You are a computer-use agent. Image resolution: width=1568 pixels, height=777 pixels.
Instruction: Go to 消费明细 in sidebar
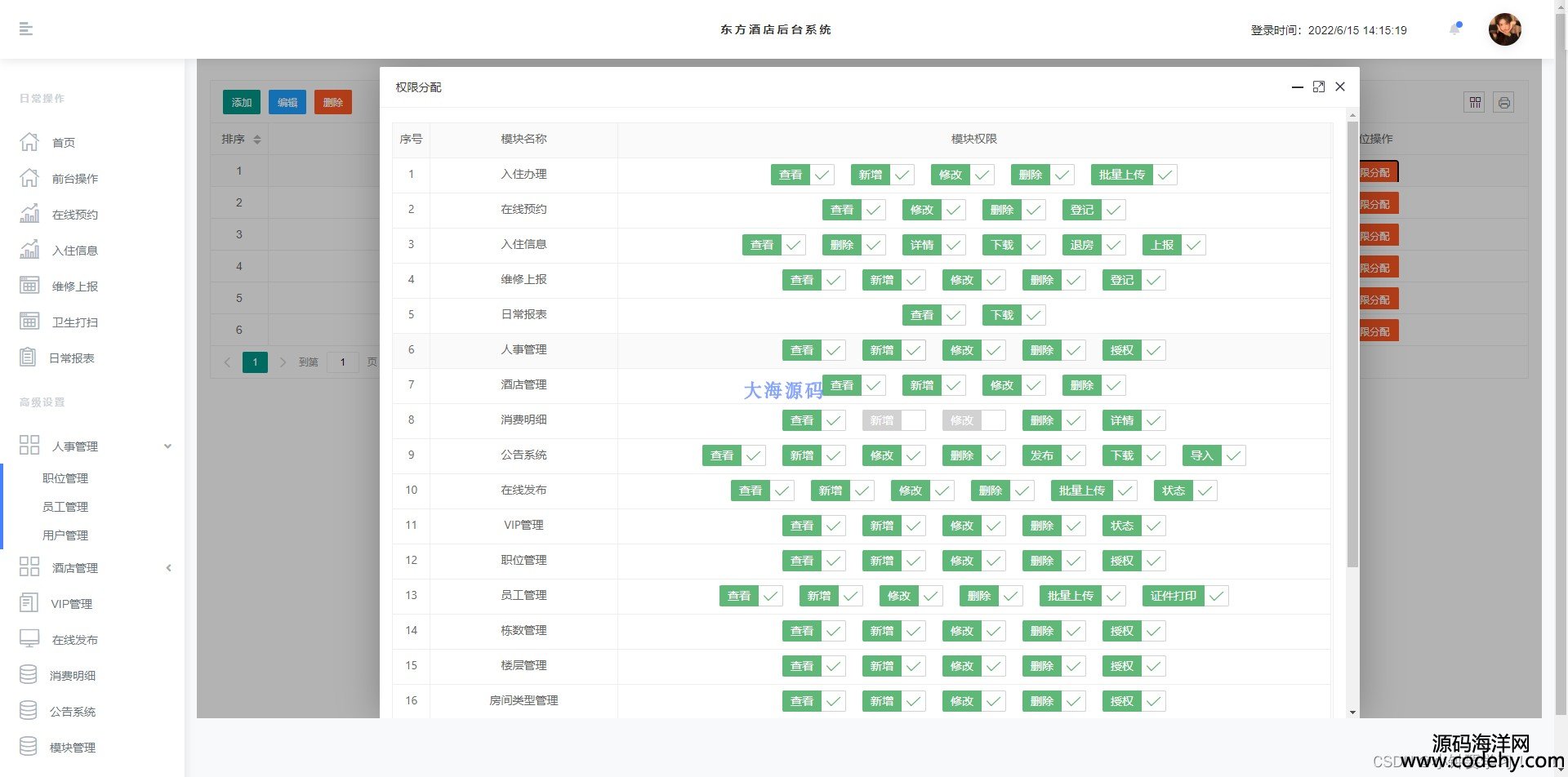pyautogui.click(x=72, y=676)
